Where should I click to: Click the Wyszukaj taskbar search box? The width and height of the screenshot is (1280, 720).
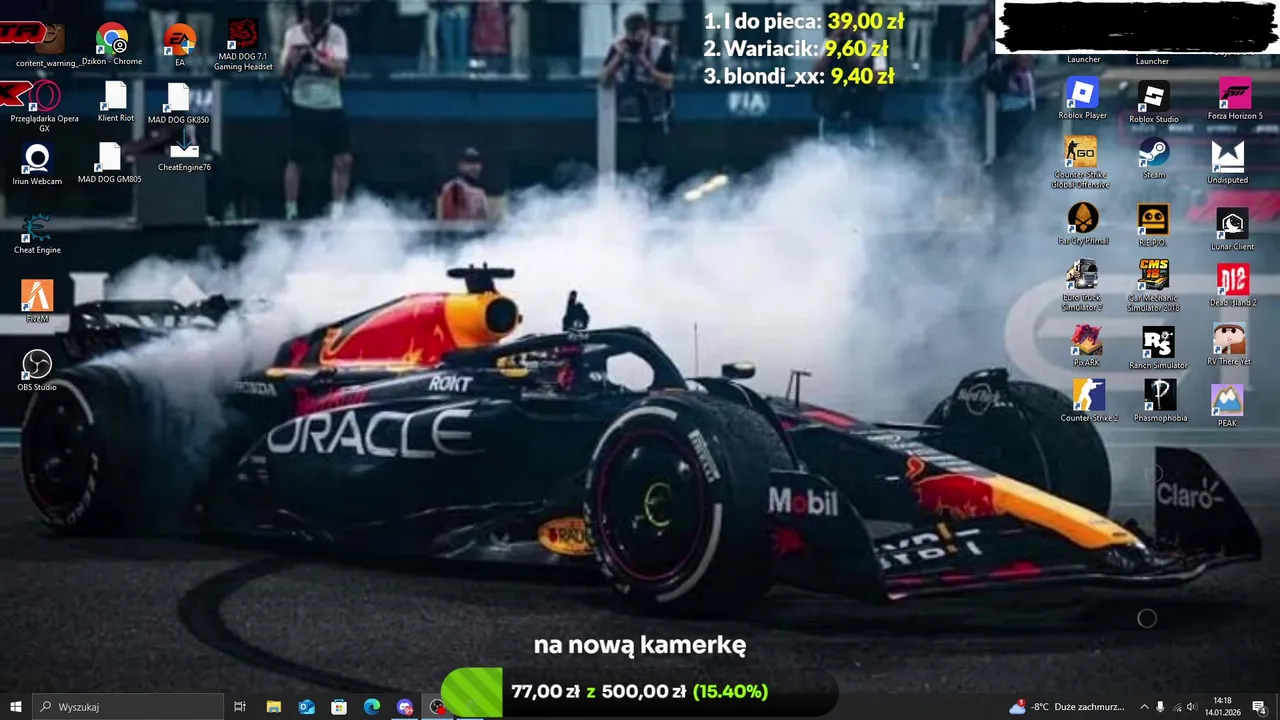128,707
